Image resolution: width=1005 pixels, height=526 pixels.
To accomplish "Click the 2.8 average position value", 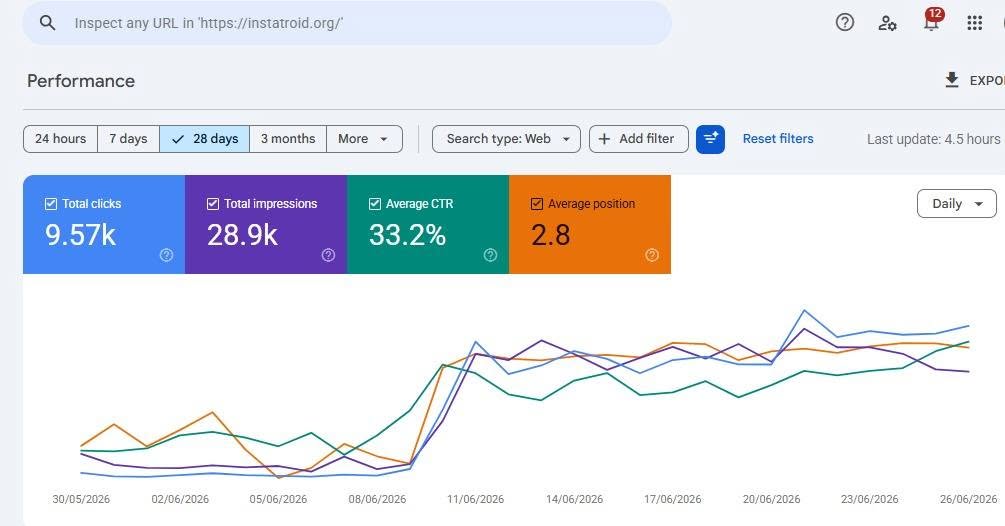I will 551,235.
